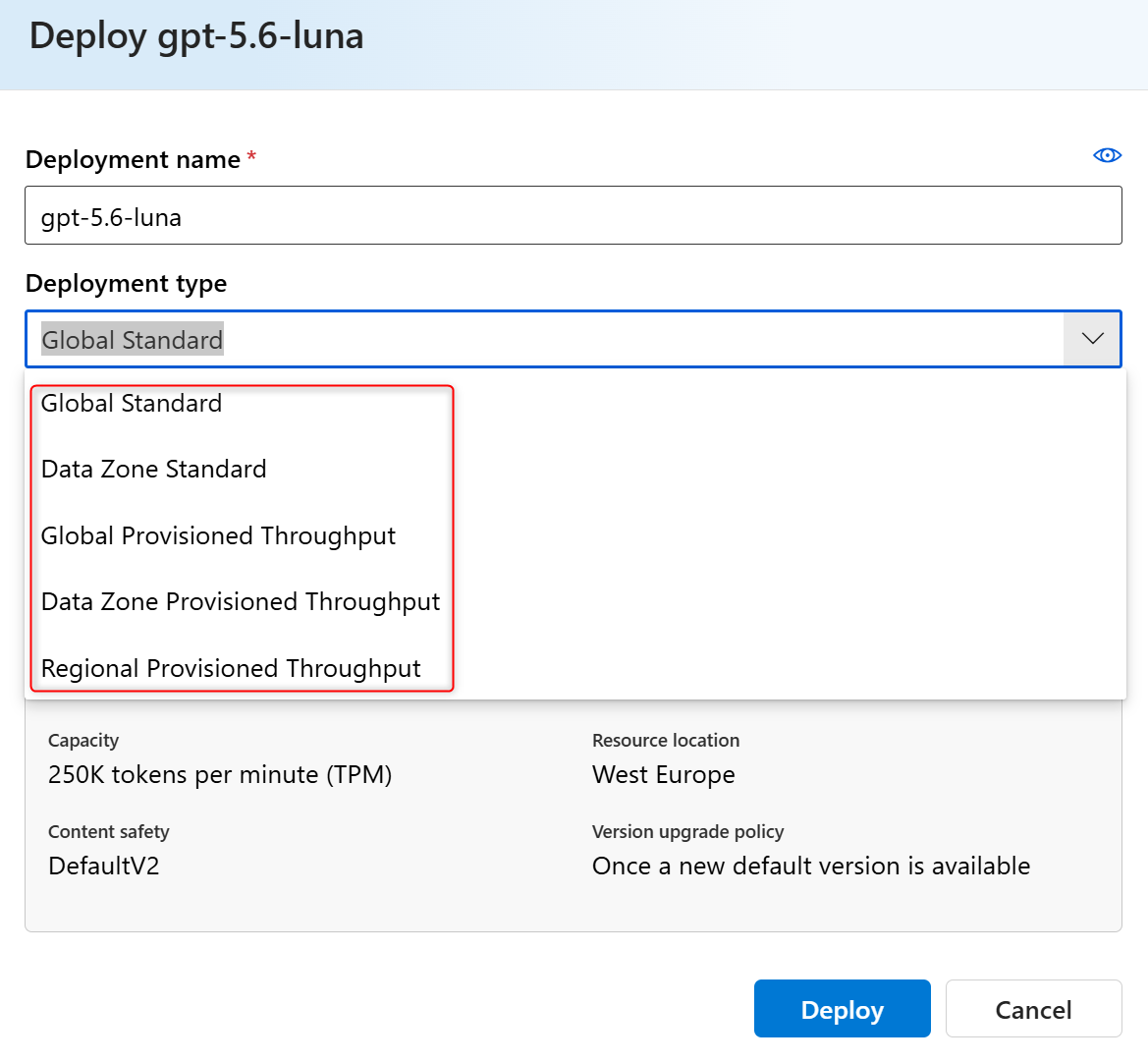Click the Deployment name label

pos(133,159)
